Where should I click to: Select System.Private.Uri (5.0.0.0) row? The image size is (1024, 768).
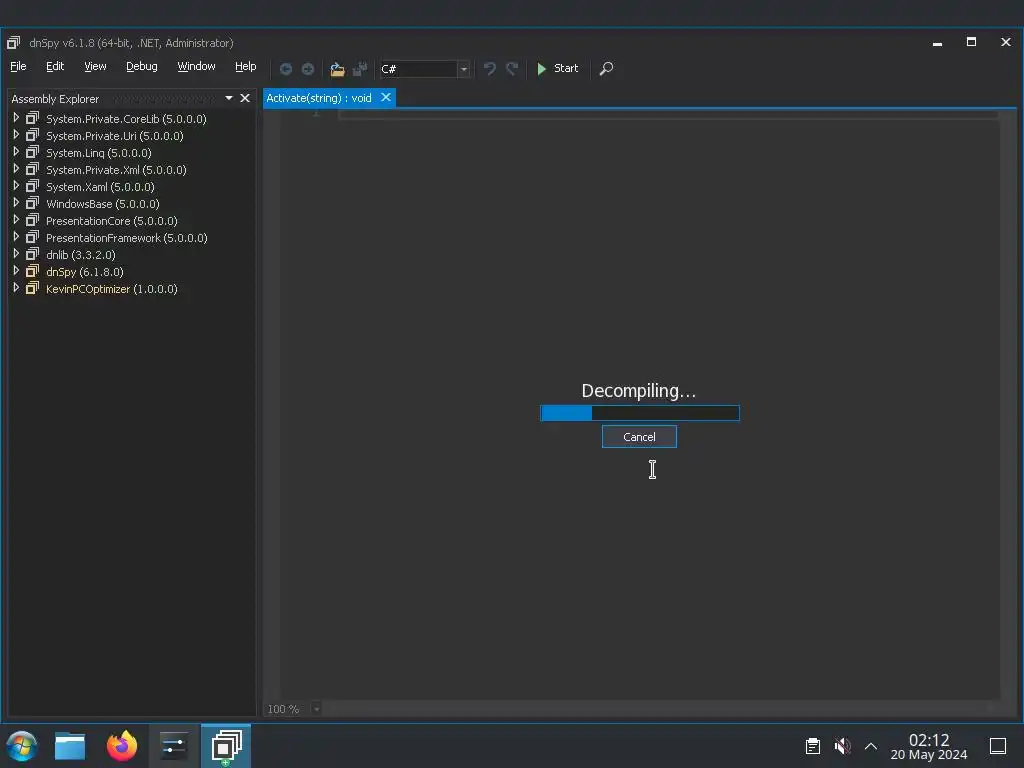pyautogui.click(x=115, y=136)
